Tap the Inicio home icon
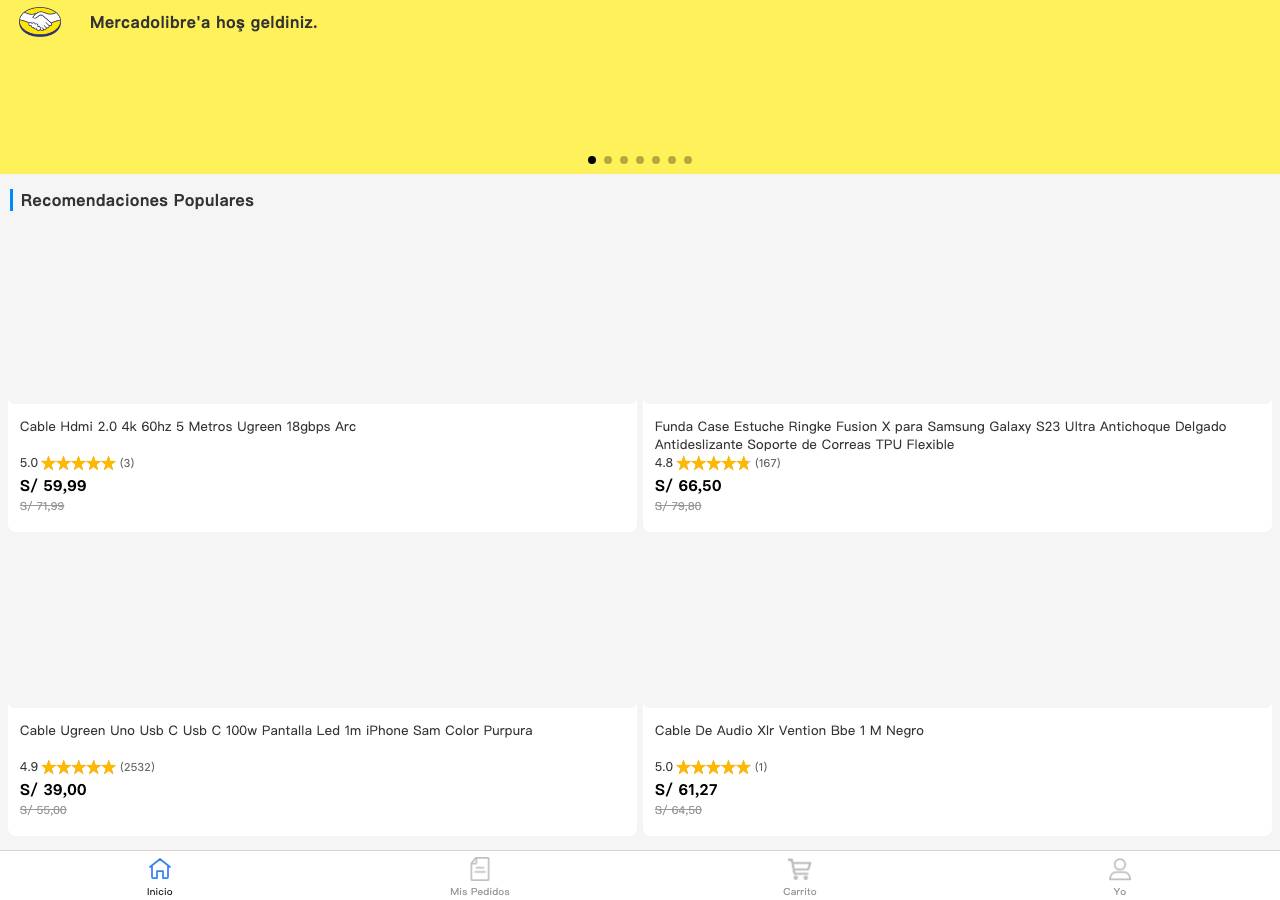The width and height of the screenshot is (1280, 900). tap(160, 868)
